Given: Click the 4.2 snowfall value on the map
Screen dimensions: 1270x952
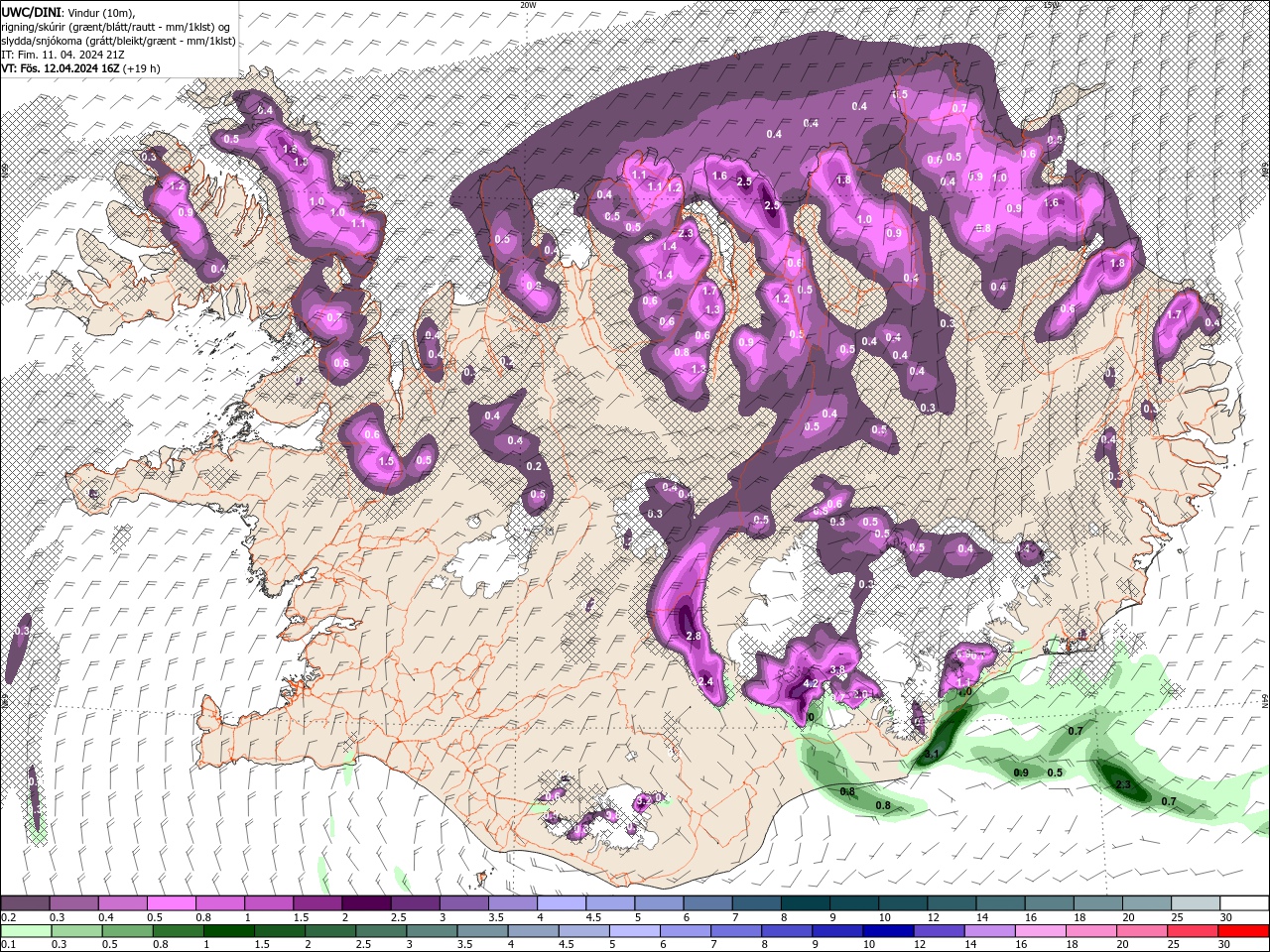Looking at the screenshot, I should 810,683.
